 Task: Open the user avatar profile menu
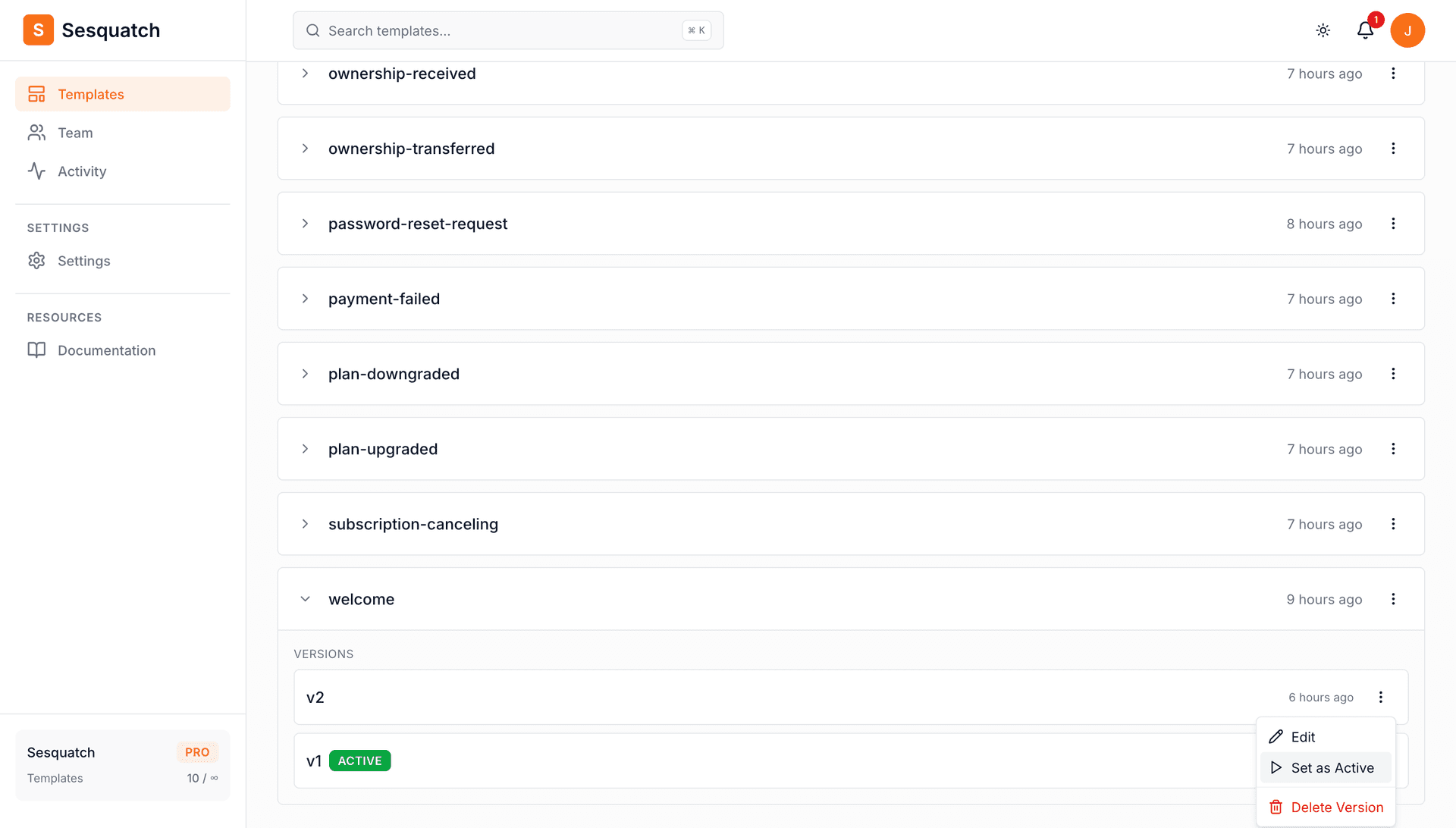1408,30
